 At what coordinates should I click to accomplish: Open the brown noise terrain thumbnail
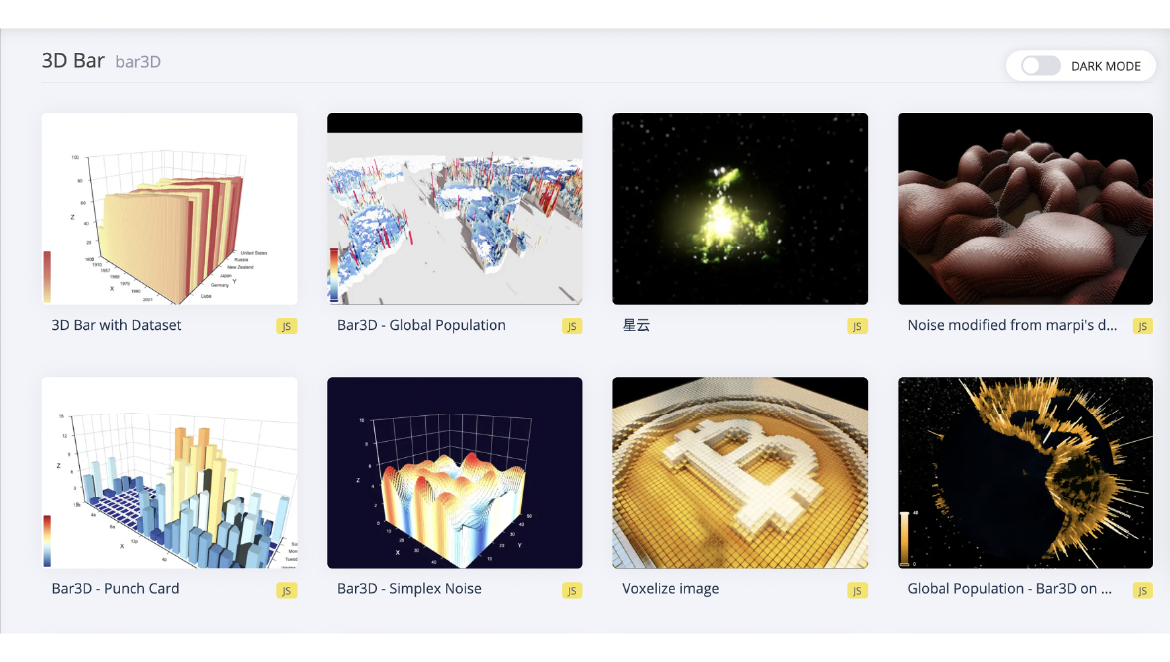pyautogui.click(x=1025, y=209)
